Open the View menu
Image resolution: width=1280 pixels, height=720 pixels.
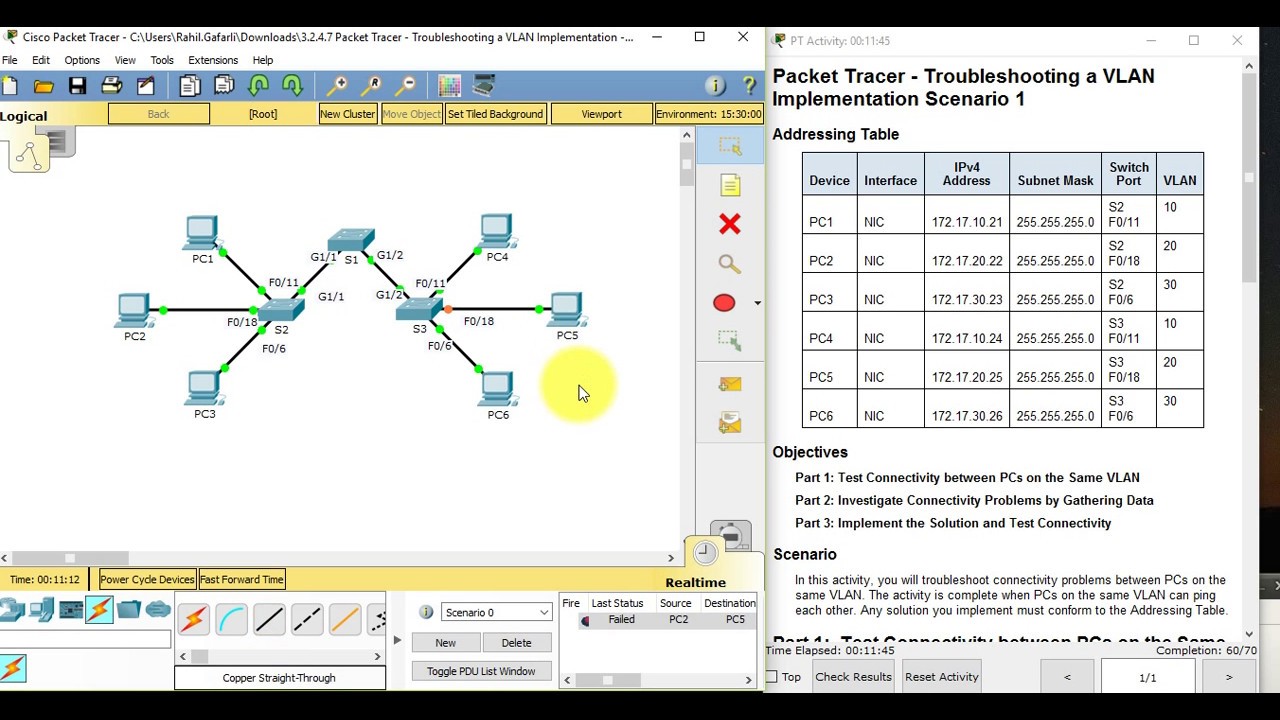(x=125, y=60)
